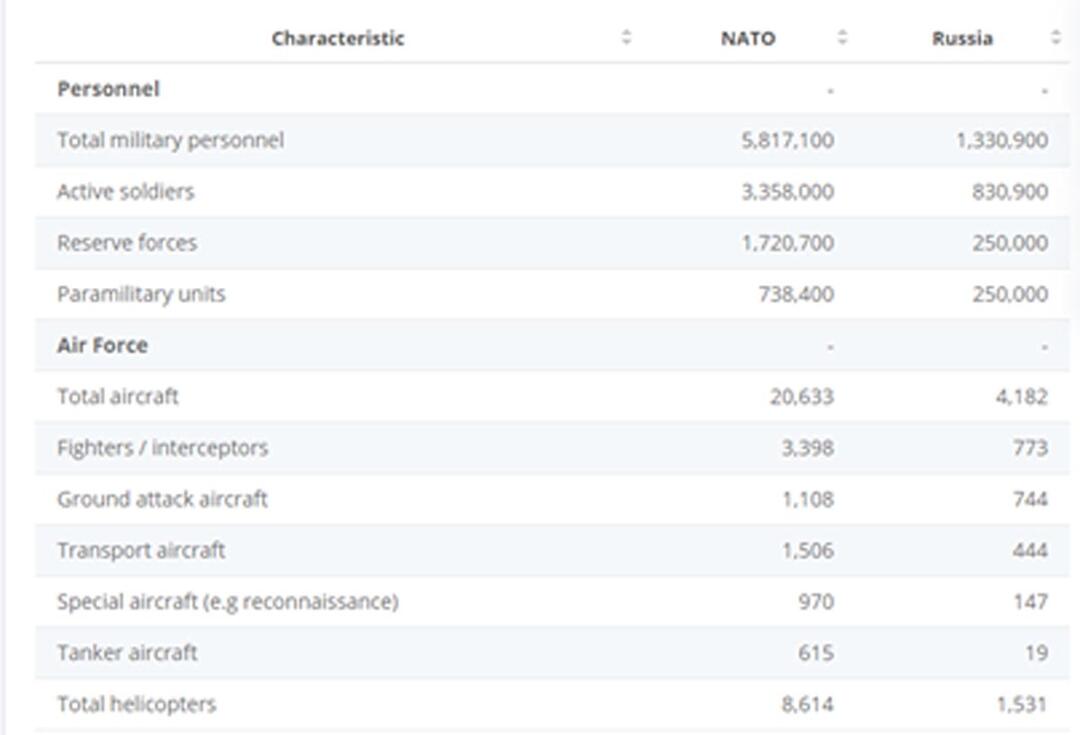
Task: Select Active soldiers row label
Action: pos(125,191)
